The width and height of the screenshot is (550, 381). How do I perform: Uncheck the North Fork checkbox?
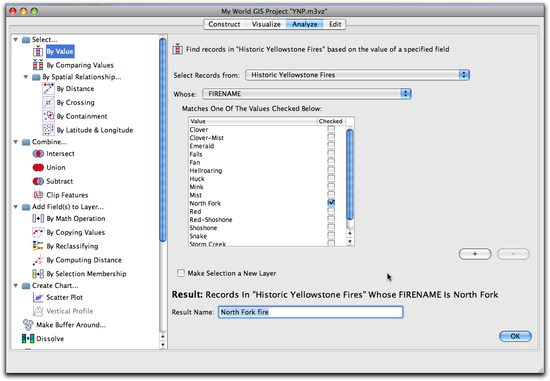(331, 203)
